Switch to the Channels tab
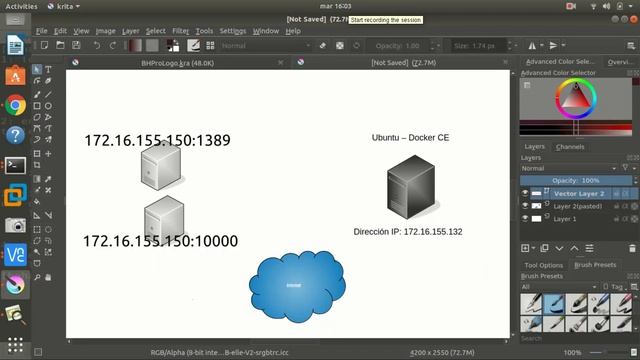This screenshot has height=360, width=640. [x=570, y=147]
